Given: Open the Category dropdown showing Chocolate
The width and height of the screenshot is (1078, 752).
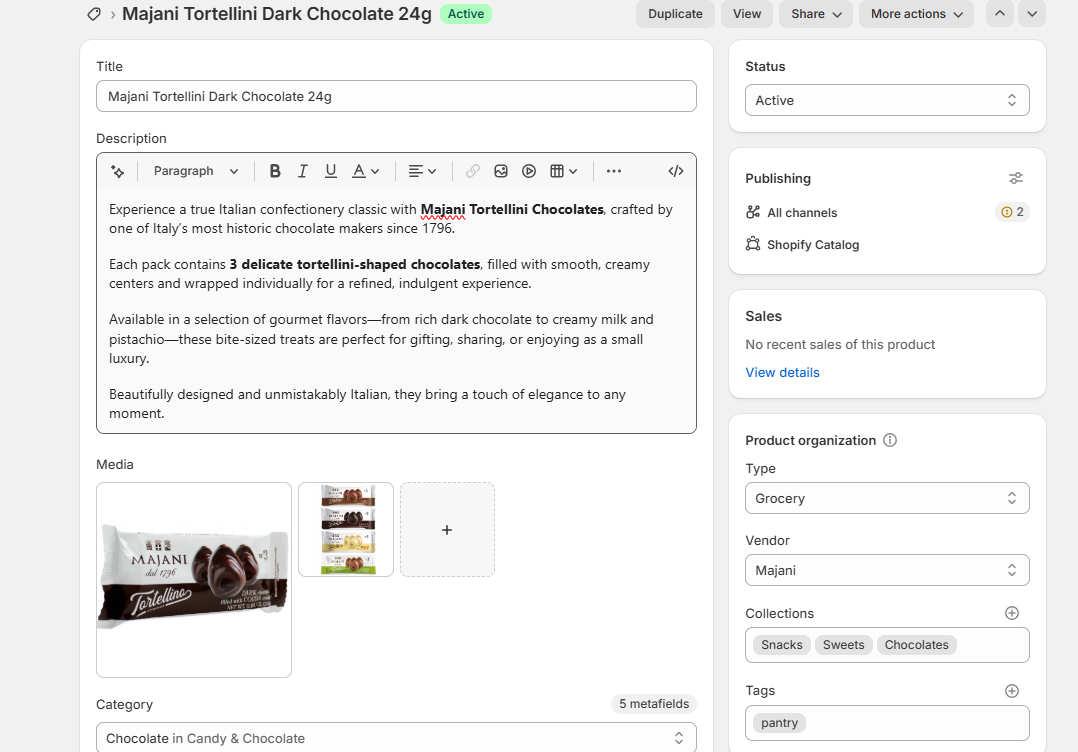Looking at the screenshot, I should pyautogui.click(x=396, y=738).
